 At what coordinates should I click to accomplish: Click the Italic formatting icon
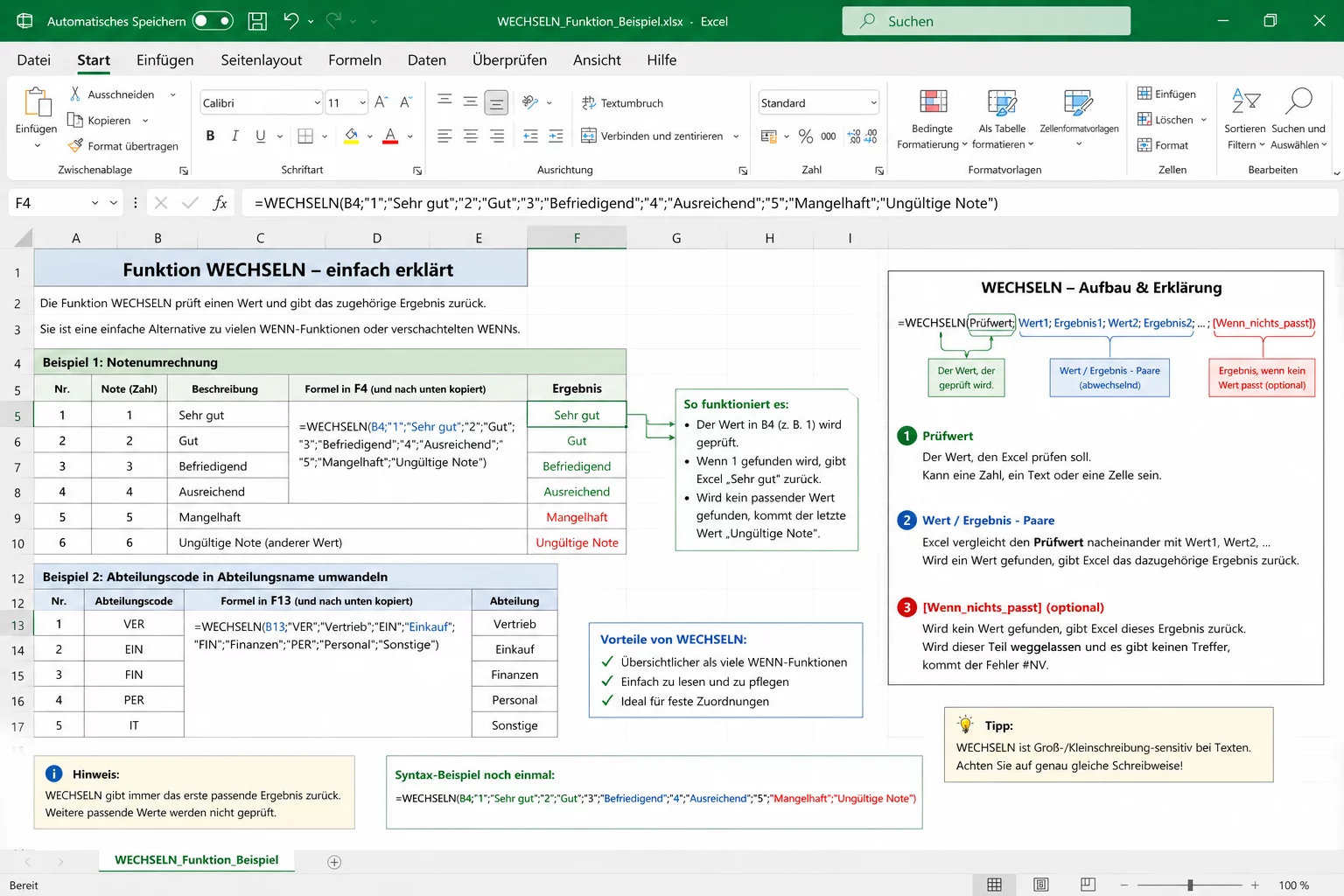(x=234, y=136)
